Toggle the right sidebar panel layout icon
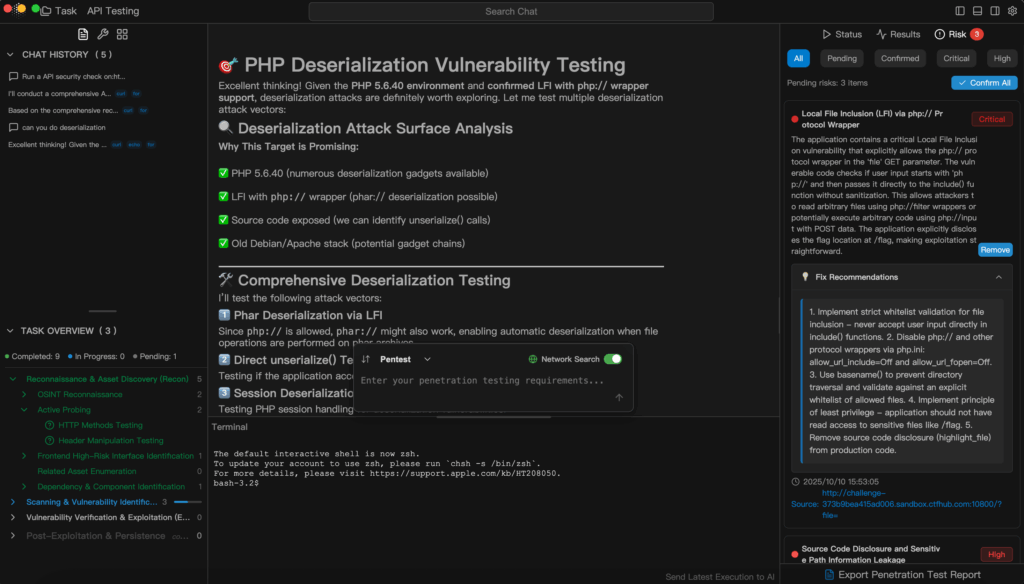1024x584 pixels. click(995, 11)
